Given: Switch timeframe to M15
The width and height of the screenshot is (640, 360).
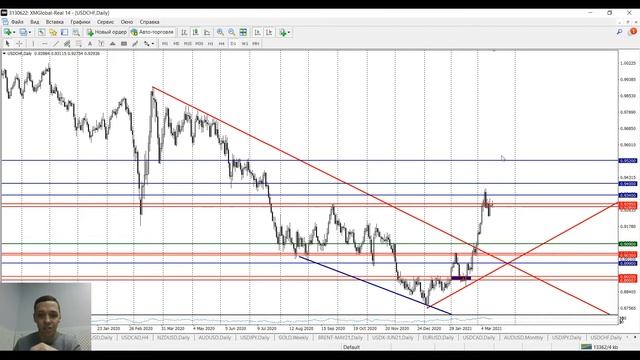Looking at the screenshot, I should point(188,43).
